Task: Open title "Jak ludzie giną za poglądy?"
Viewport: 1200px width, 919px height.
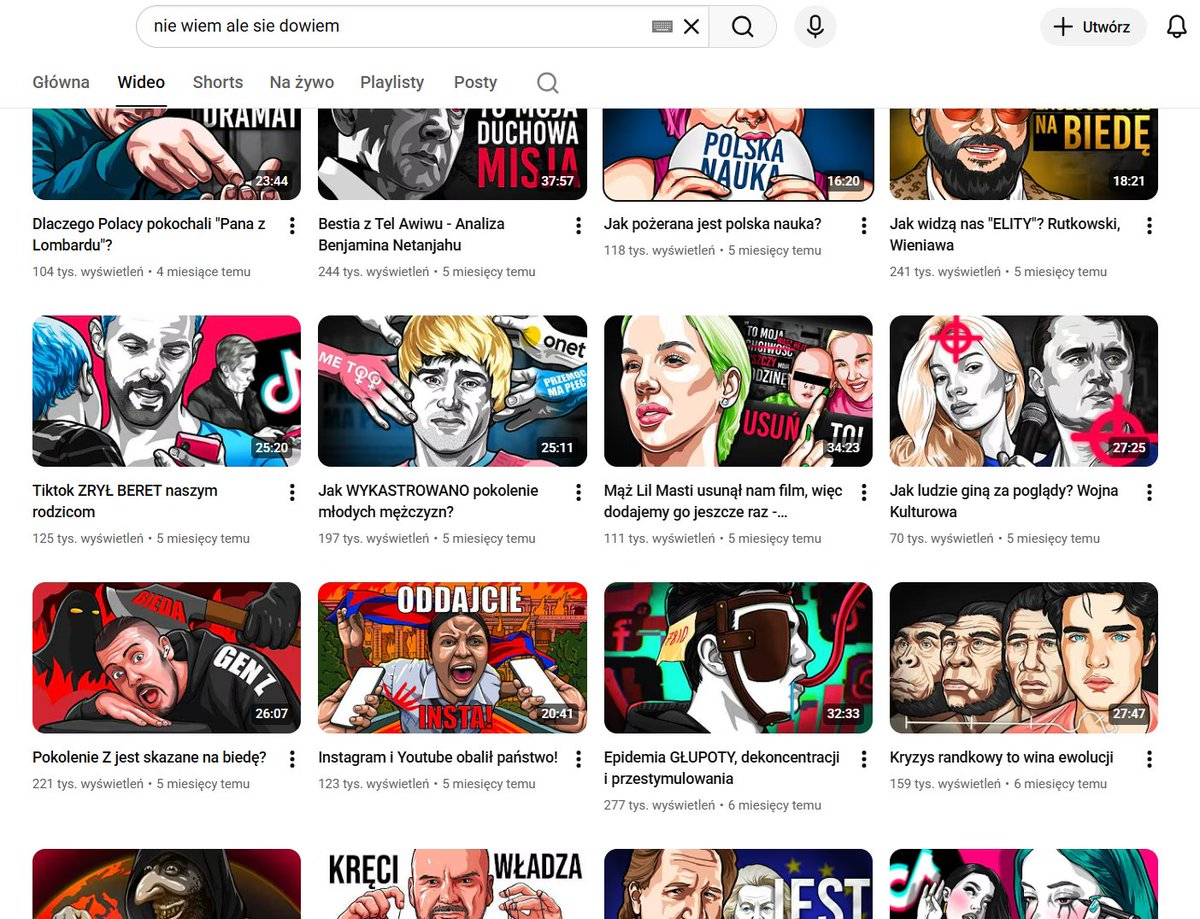Action: (x=1004, y=501)
